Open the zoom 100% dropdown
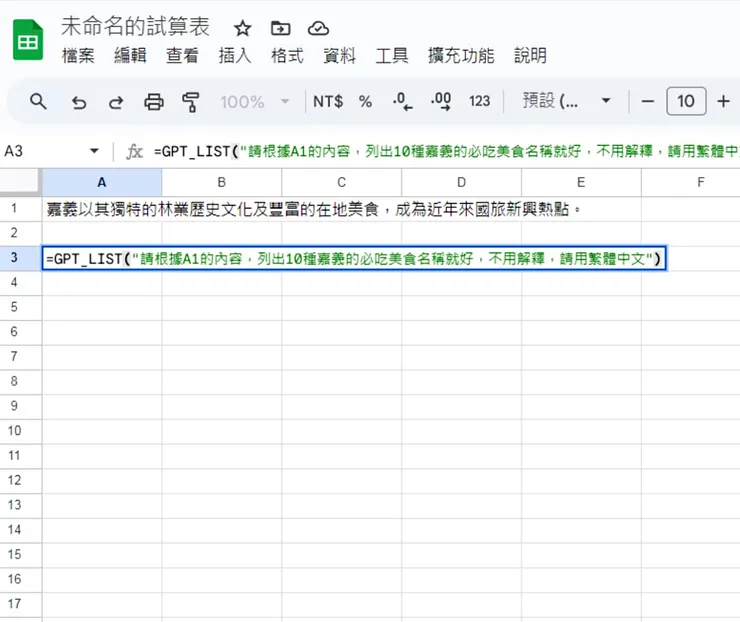 255,101
